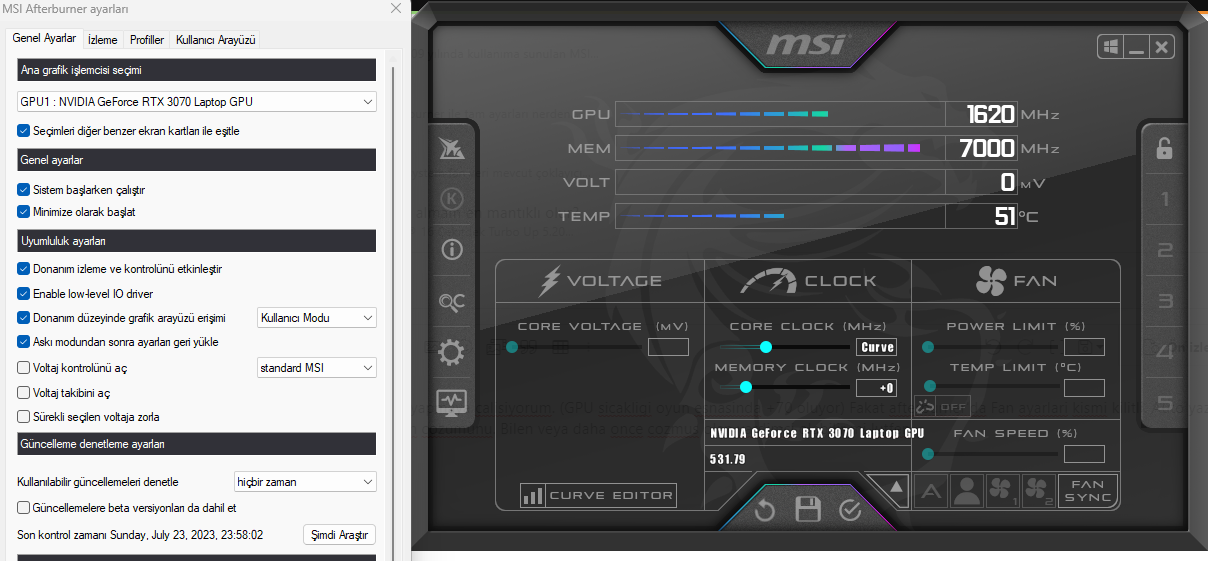Toggle 'Seçimleri diğer benzer ekran kartları ile eşitle'

pos(24,131)
